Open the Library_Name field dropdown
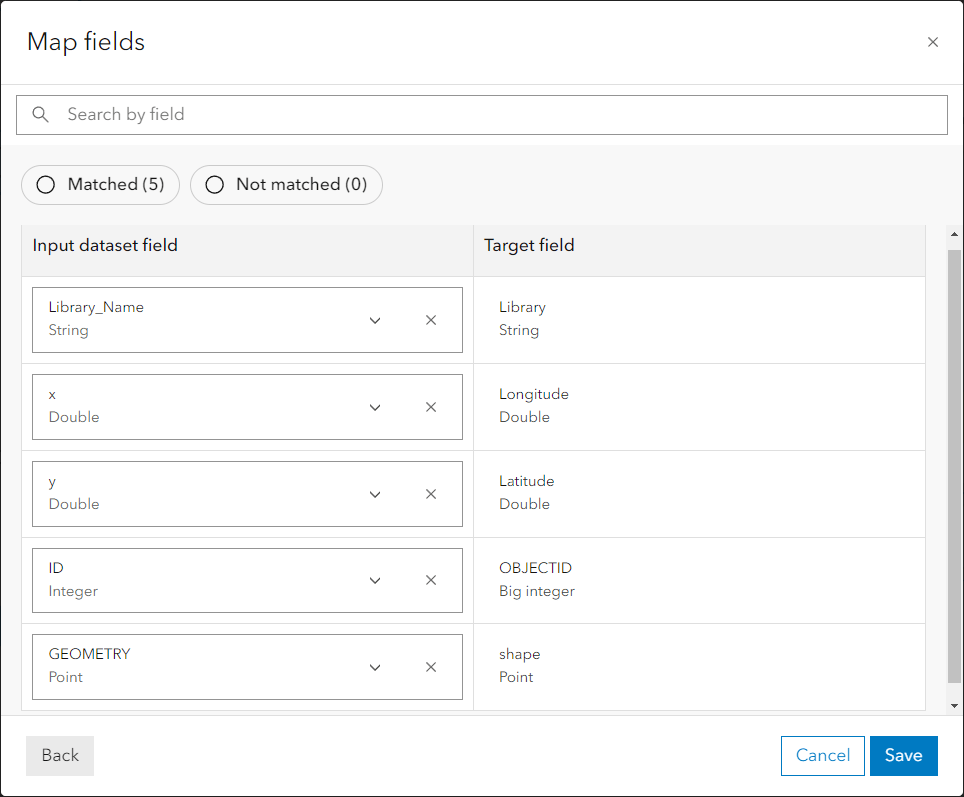This screenshot has height=797, width=964. pyautogui.click(x=375, y=320)
